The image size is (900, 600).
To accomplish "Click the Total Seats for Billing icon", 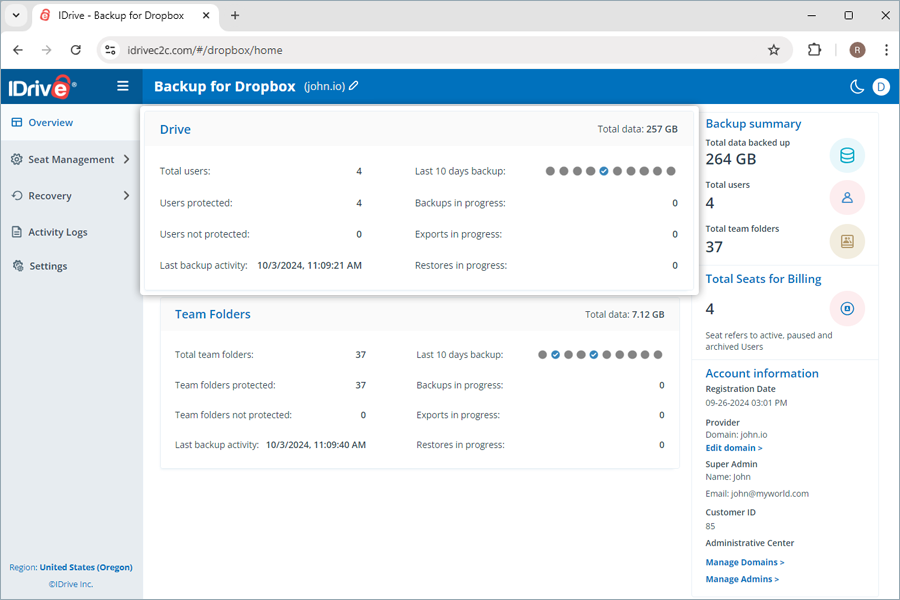I will click(847, 308).
